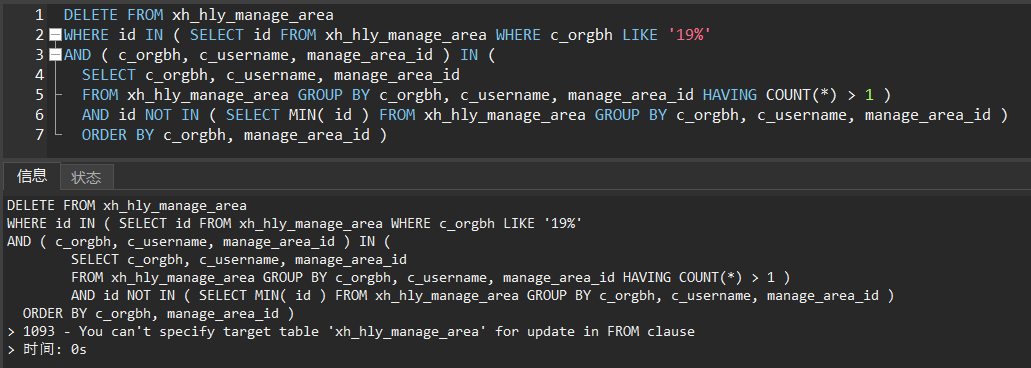This screenshot has height=368, width=1031.
Task: Collapse the code fold at line 3
Action: (x=55, y=55)
